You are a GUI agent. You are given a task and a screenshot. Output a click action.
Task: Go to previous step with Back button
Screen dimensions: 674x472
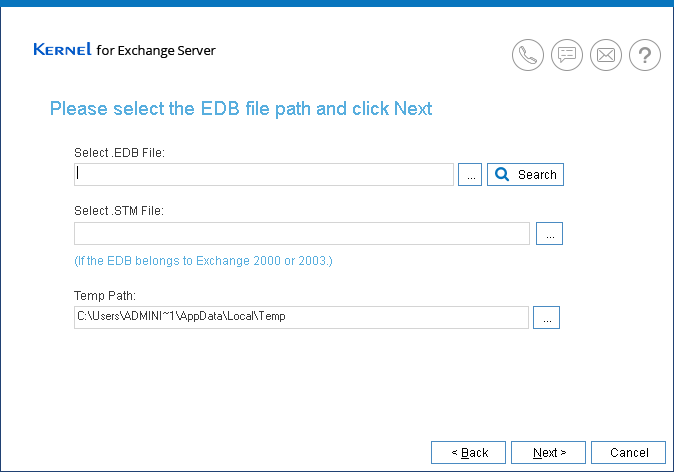point(469,453)
